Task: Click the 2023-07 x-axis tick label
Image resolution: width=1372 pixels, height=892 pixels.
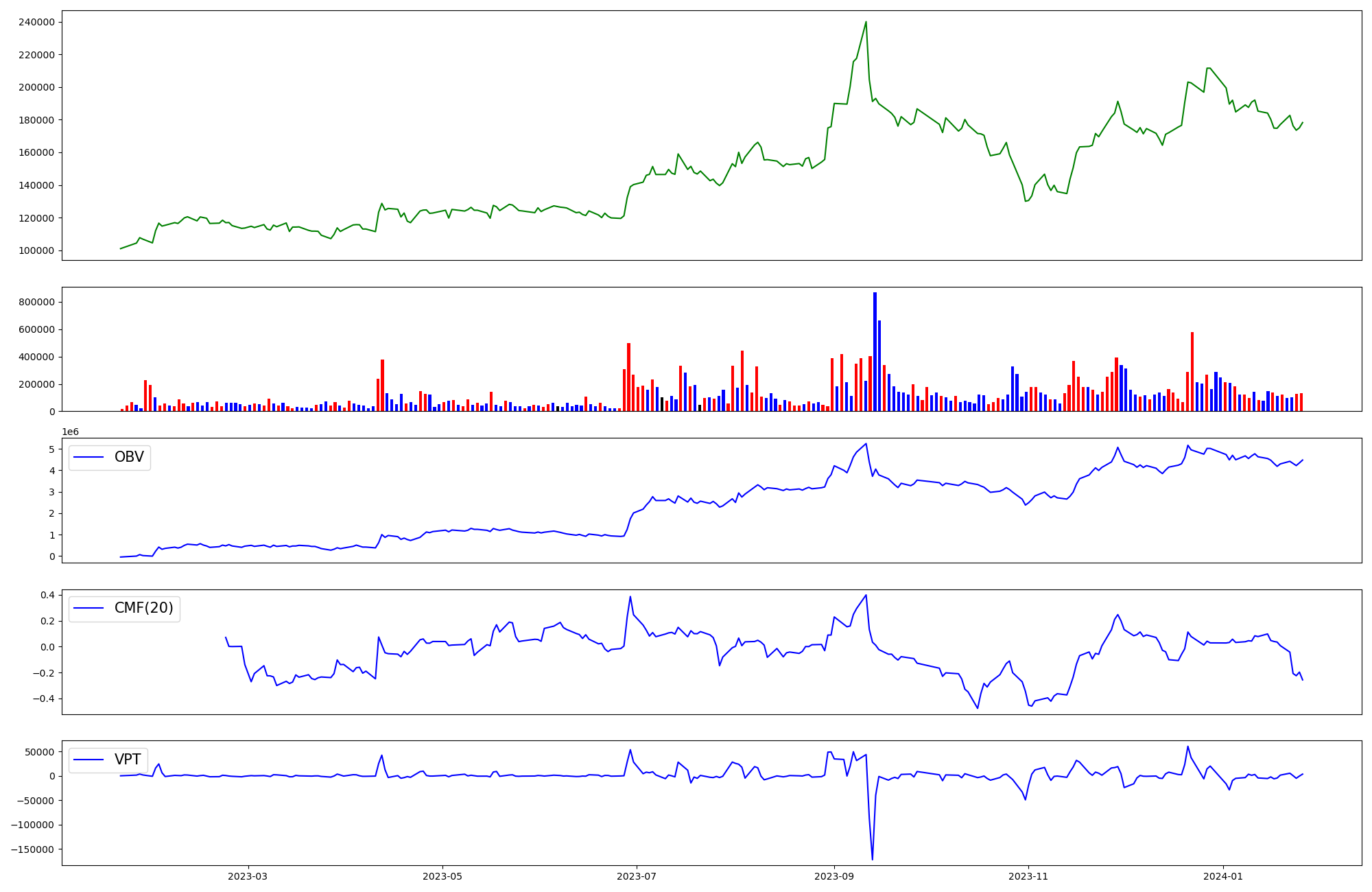Action: [x=637, y=876]
